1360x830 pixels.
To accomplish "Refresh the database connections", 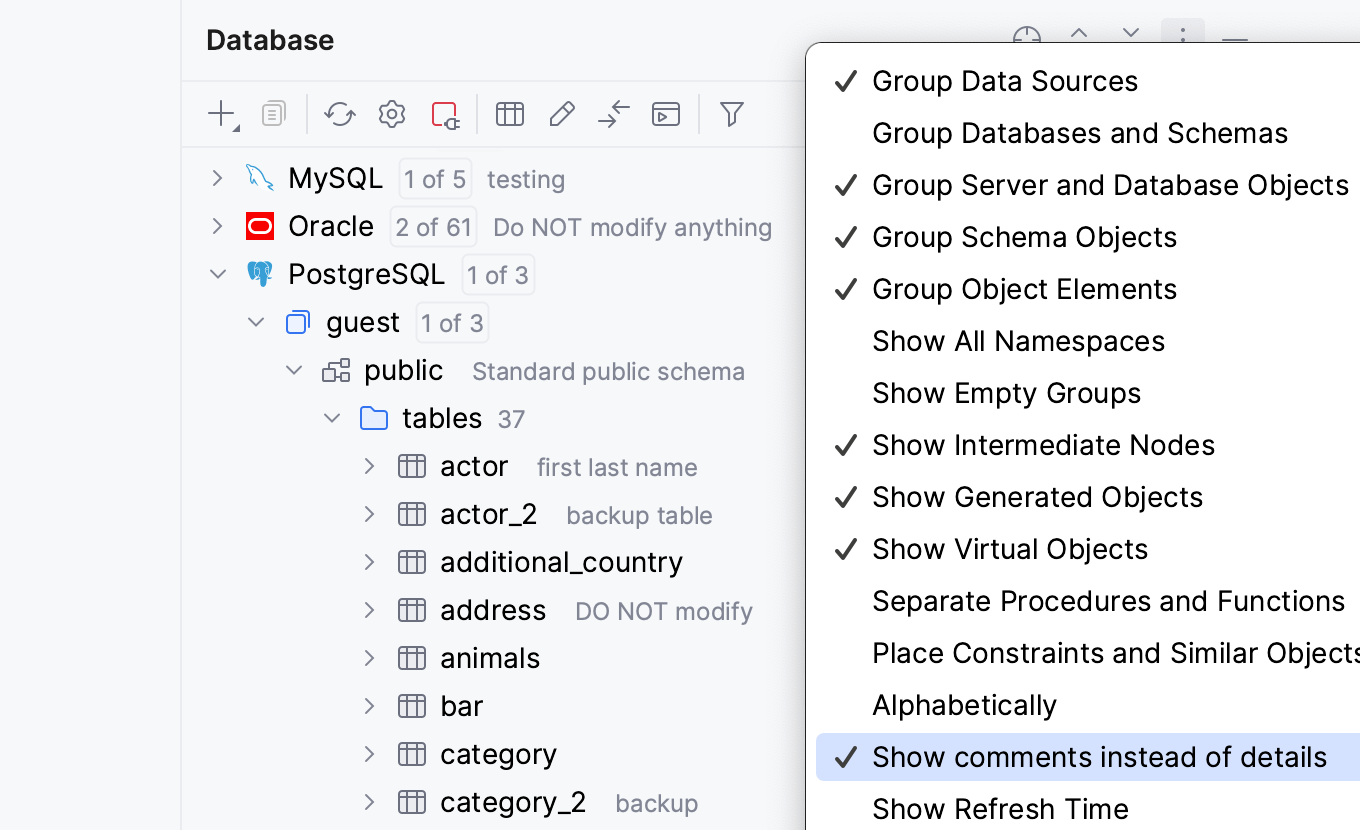I will (x=339, y=114).
